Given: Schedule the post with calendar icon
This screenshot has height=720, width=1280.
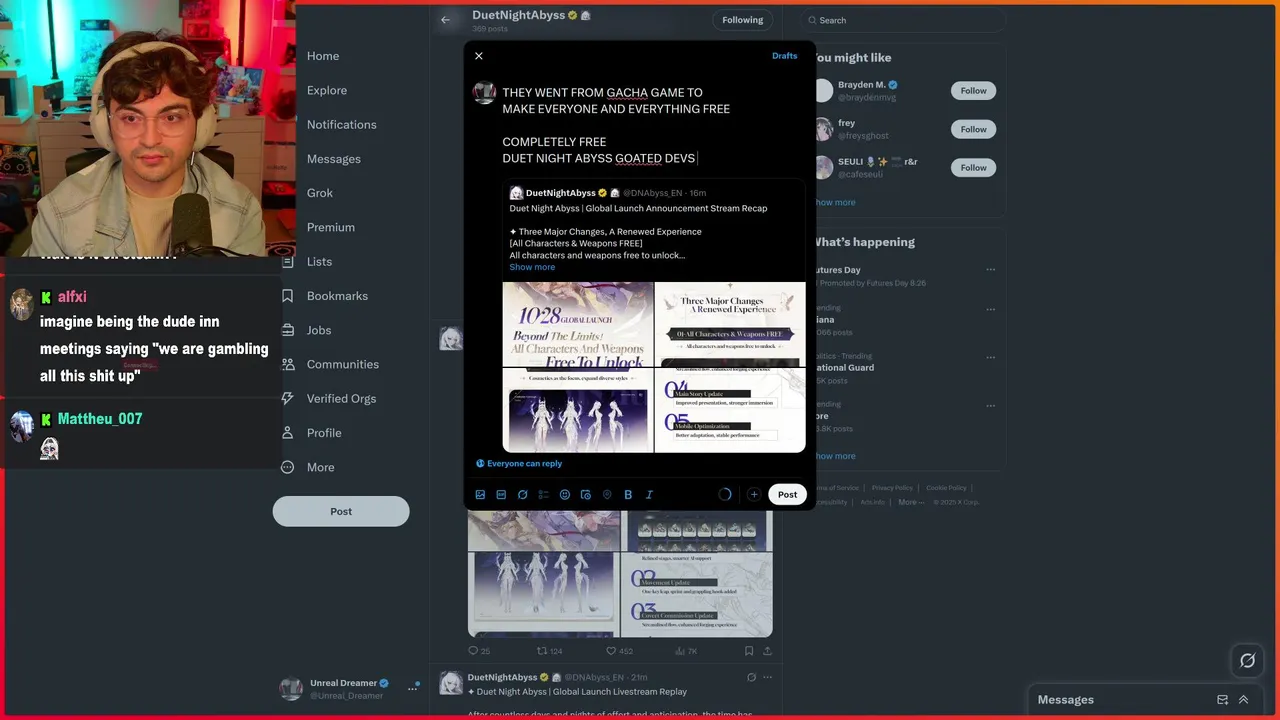Looking at the screenshot, I should point(586,495).
